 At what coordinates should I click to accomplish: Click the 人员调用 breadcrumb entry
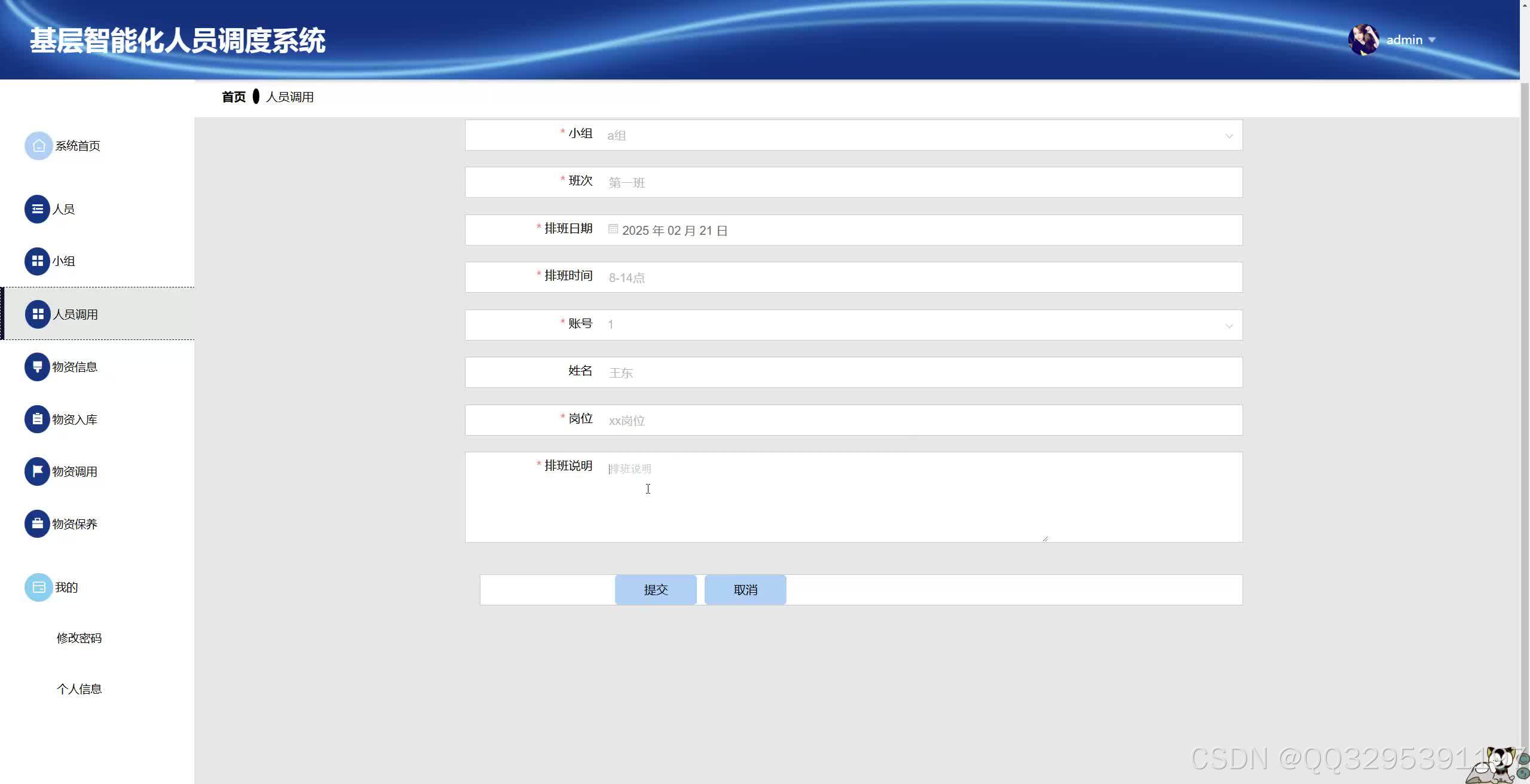pyautogui.click(x=289, y=97)
